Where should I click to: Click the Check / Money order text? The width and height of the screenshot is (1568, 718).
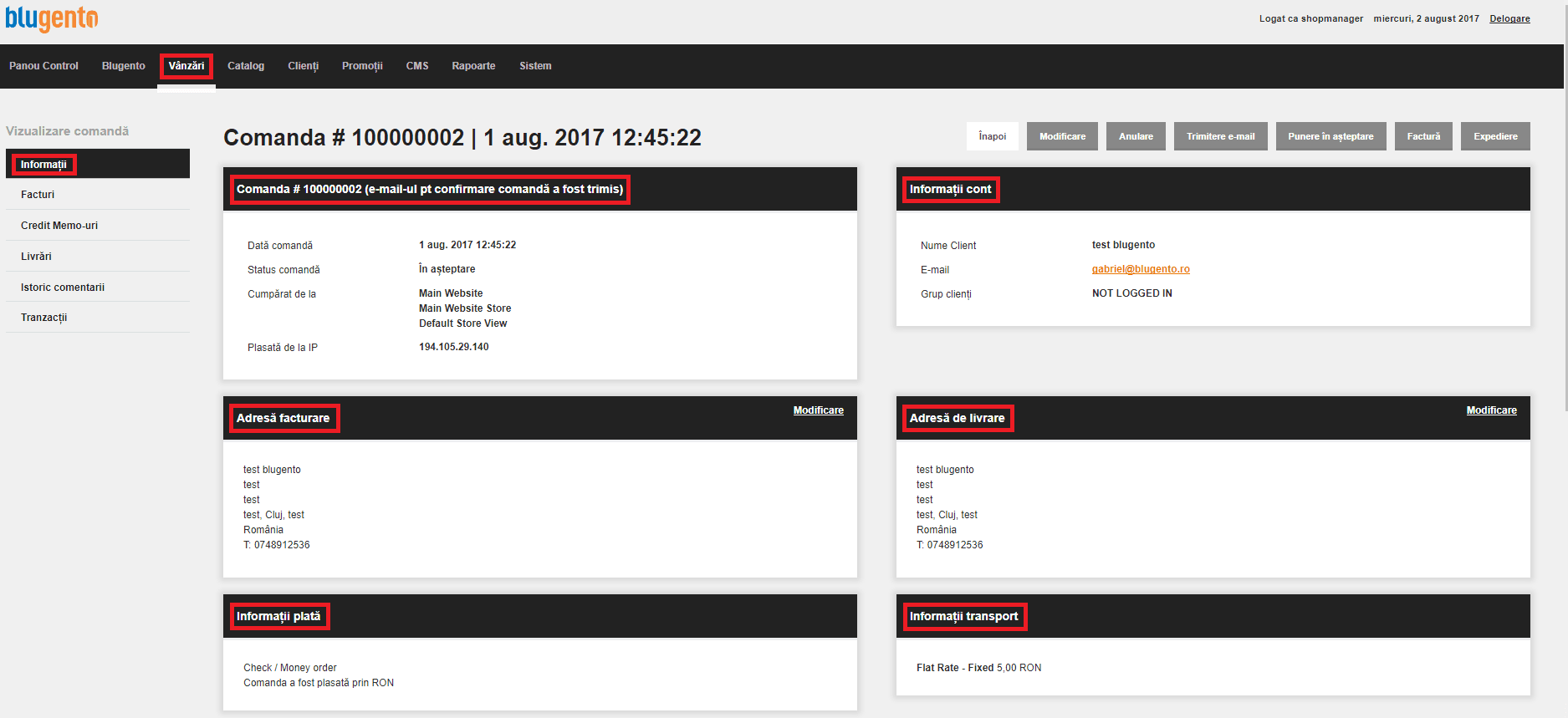coord(290,668)
